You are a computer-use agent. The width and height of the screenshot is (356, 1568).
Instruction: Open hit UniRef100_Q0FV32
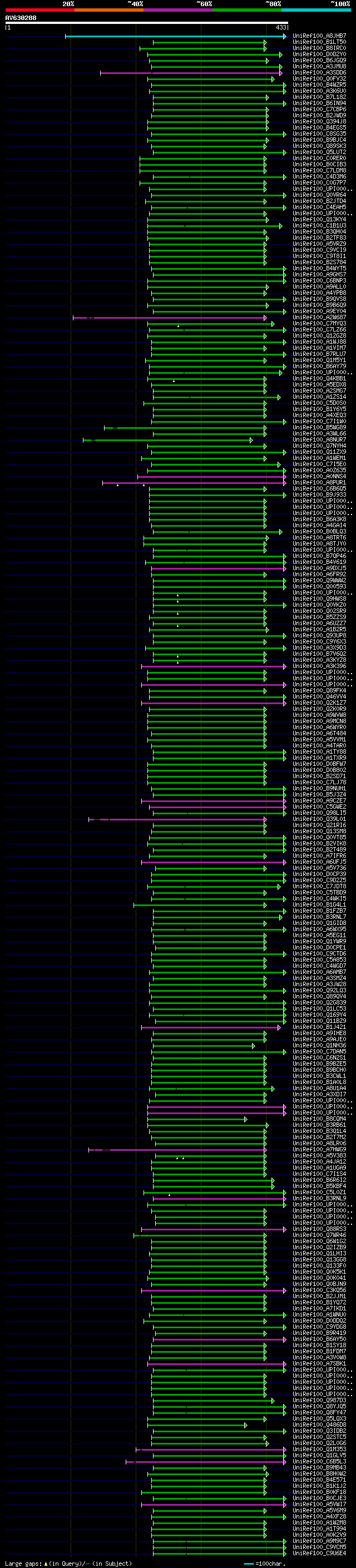click(319, 79)
